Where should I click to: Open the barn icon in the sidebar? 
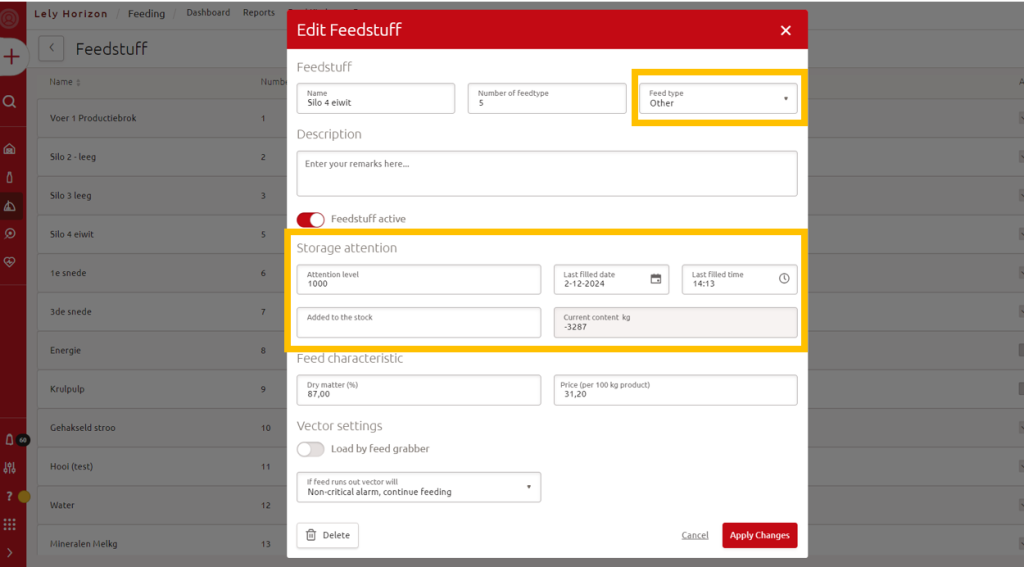click(10, 149)
